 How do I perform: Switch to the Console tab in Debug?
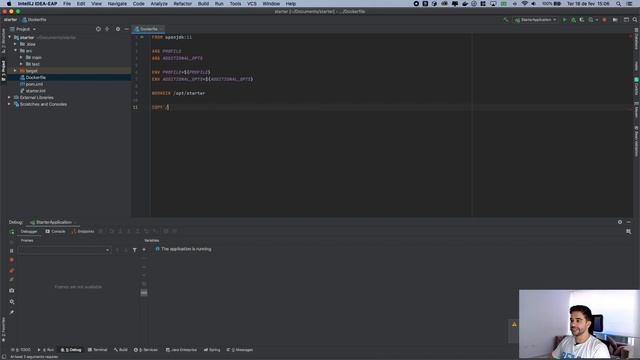click(x=56, y=231)
